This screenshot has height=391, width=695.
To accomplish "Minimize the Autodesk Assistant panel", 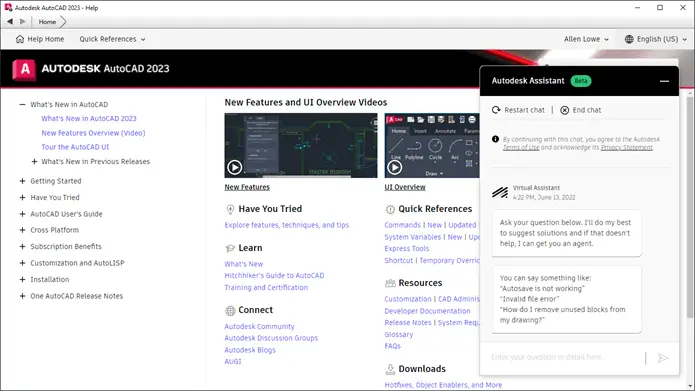I will [664, 81].
